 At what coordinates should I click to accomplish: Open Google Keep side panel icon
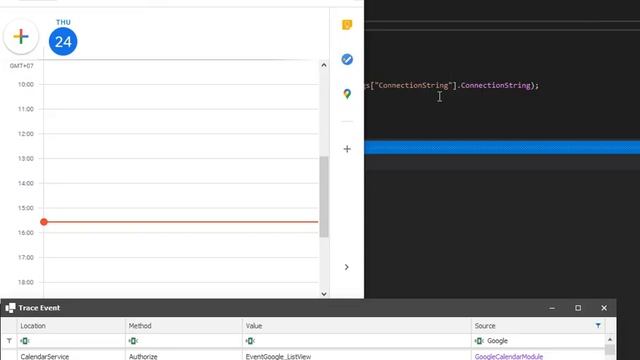(347, 25)
